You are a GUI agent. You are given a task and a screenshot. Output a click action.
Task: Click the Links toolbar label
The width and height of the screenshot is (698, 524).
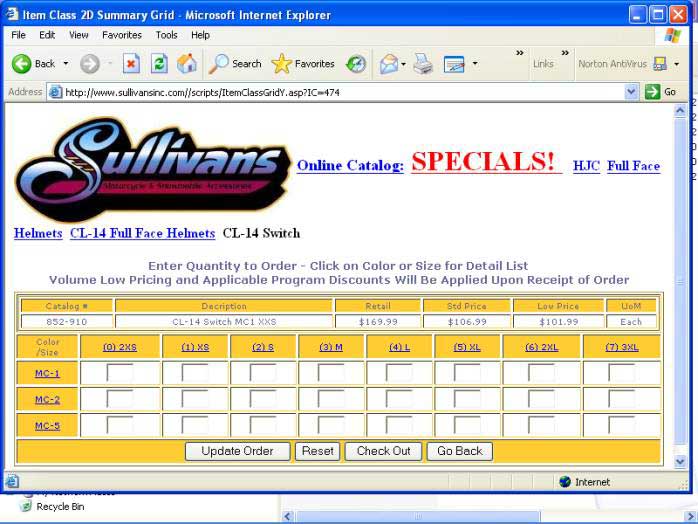tap(544, 64)
